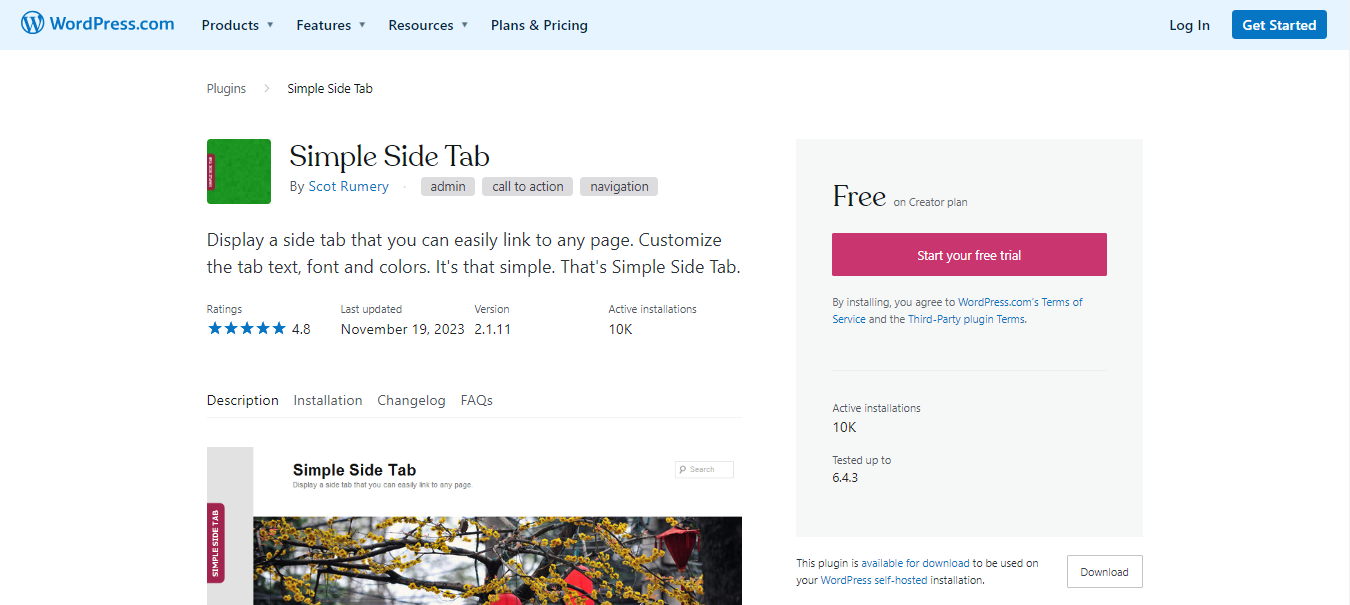
Task: Click the Start your free trial button
Action: point(968,254)
